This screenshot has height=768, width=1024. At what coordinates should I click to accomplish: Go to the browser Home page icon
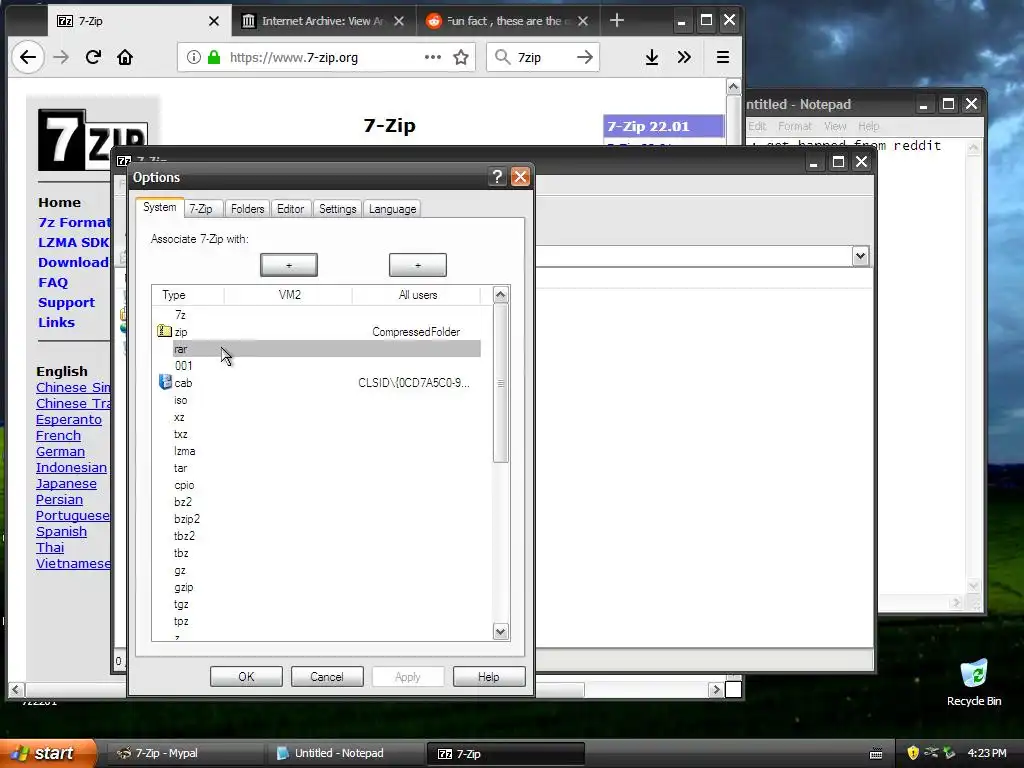point(125,57)
